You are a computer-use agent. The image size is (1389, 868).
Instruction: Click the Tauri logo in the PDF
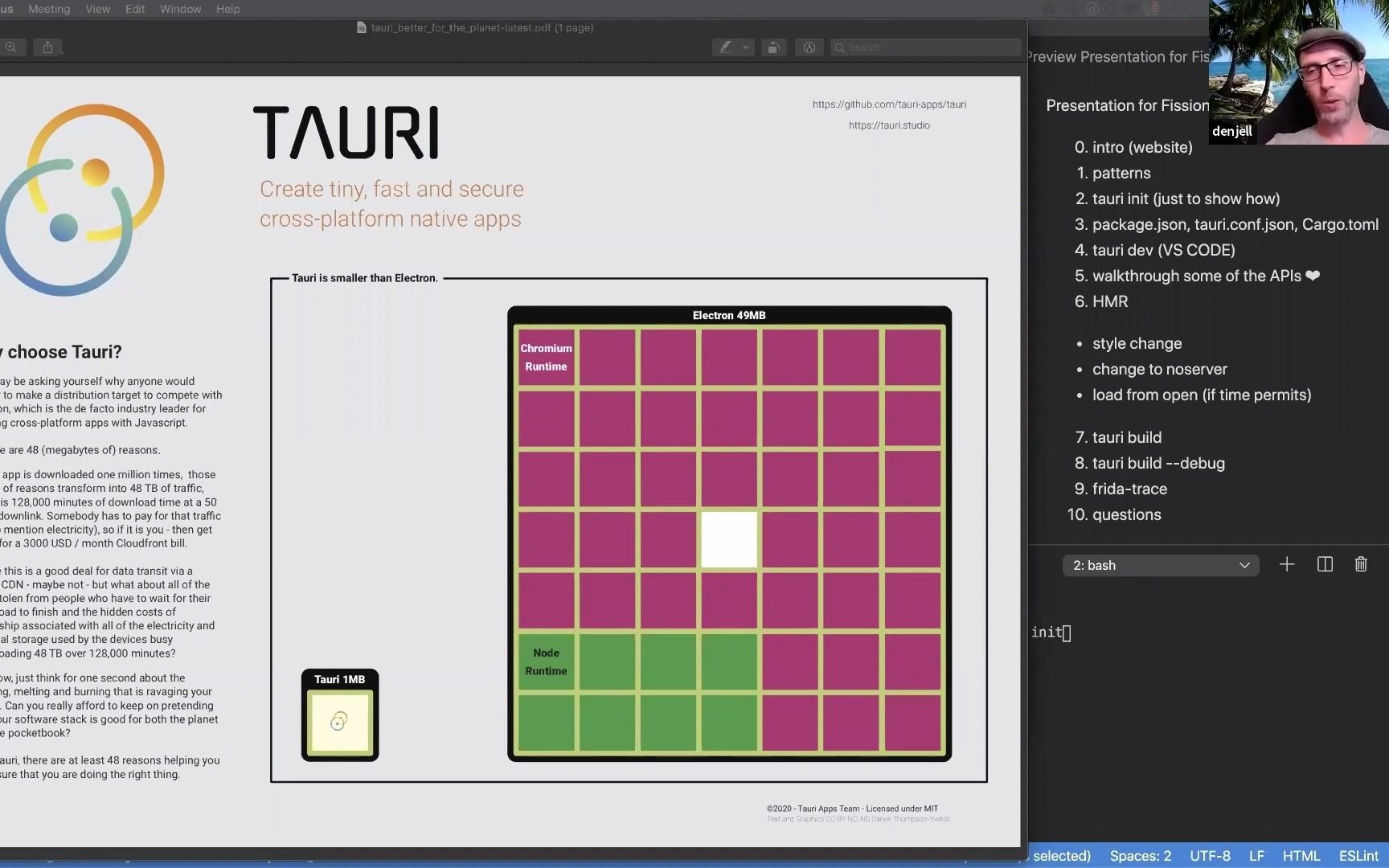pos(80,199)
